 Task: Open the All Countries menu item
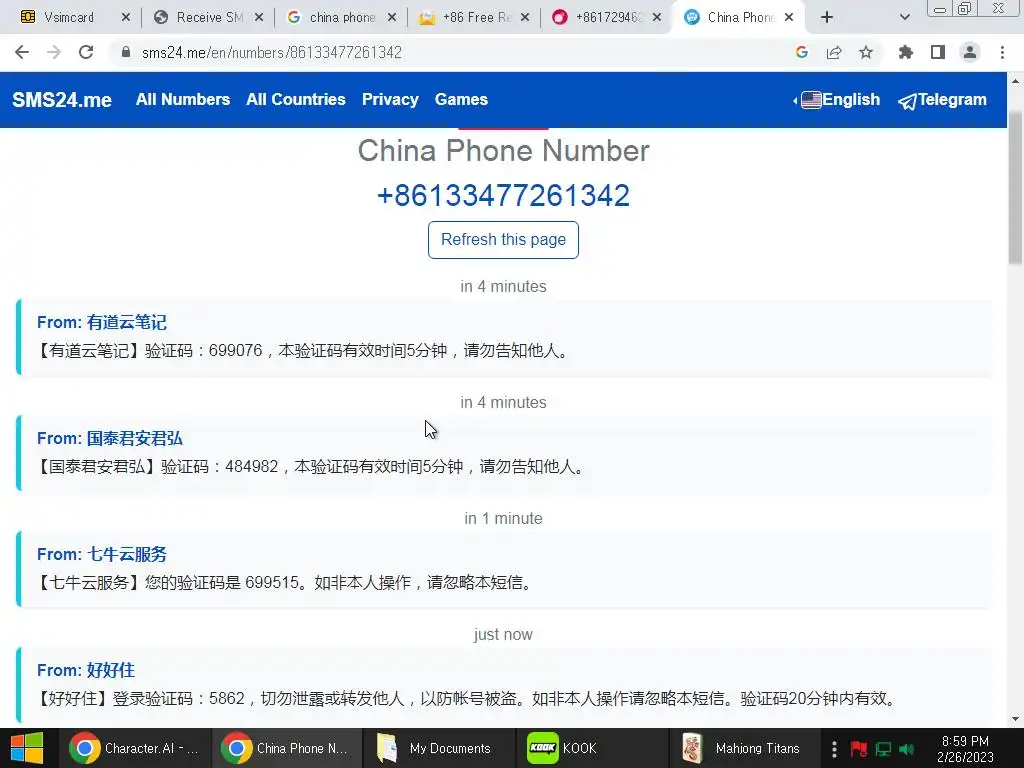pos(296,99)
